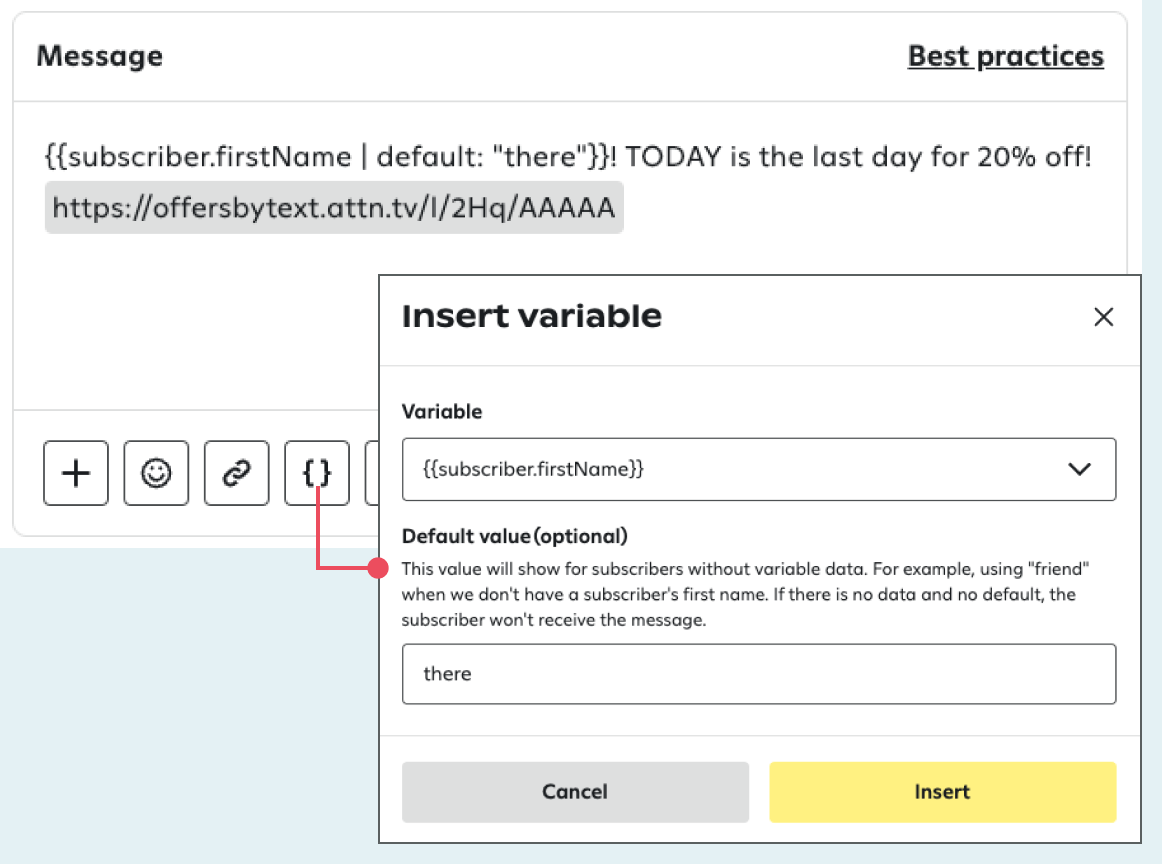Open the emoji picker in the message toolbar
Image resolution: width=1162 pixels, height=864 pixels.
[x=156, y=473]
